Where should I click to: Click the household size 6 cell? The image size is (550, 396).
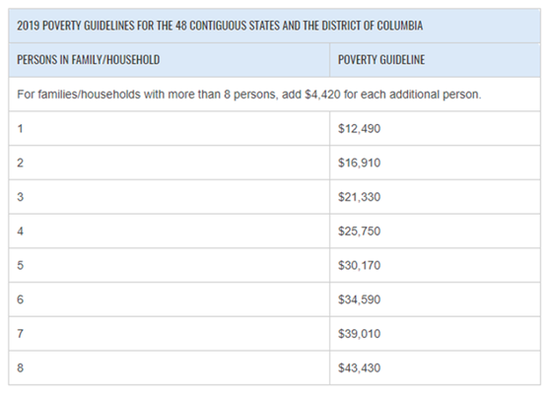(169, 300)
